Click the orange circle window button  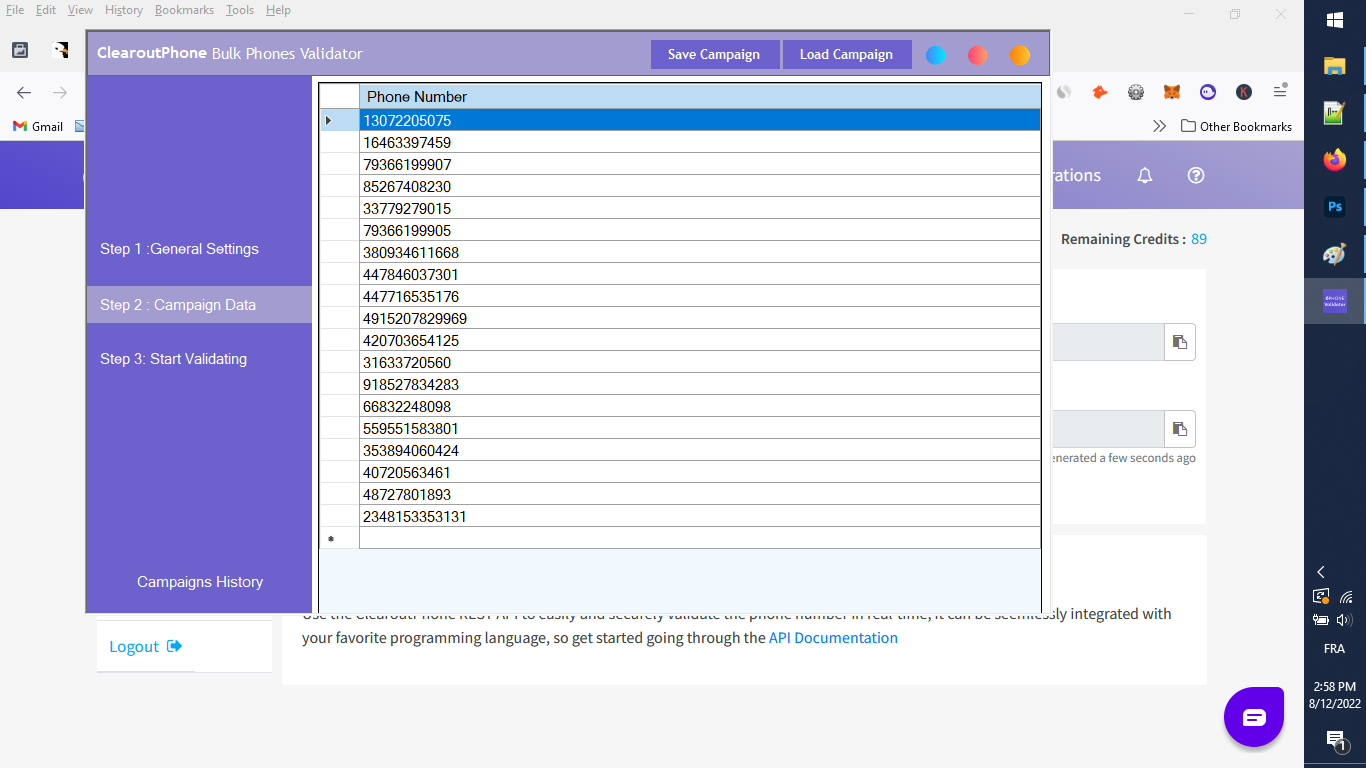pyautogui.click(x=1020, y=55)
